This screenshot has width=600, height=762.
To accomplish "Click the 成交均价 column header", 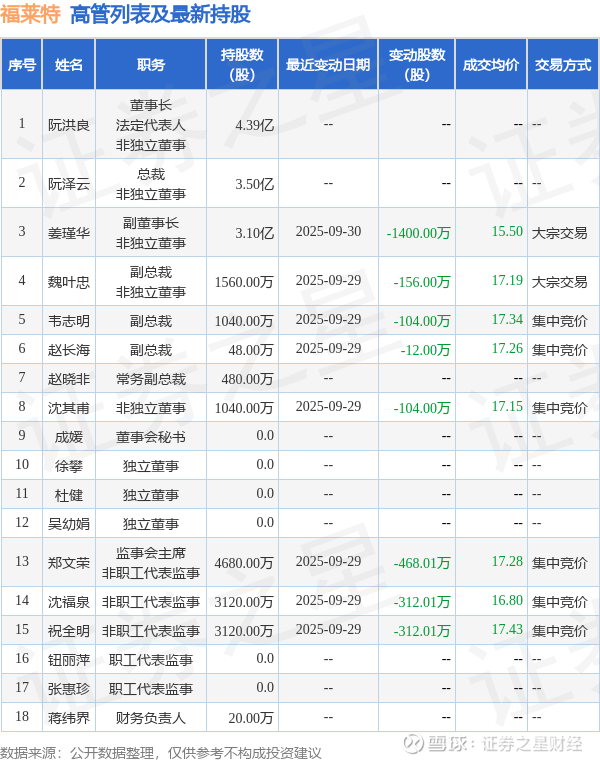I will coord(491,65).
